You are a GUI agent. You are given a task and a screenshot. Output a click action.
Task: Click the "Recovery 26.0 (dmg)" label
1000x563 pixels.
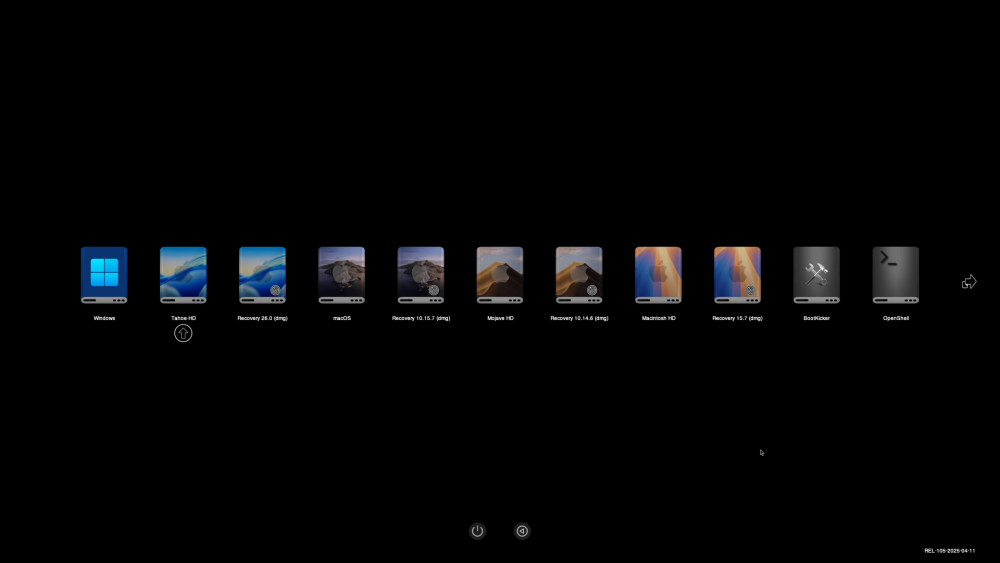click(262, 318)
